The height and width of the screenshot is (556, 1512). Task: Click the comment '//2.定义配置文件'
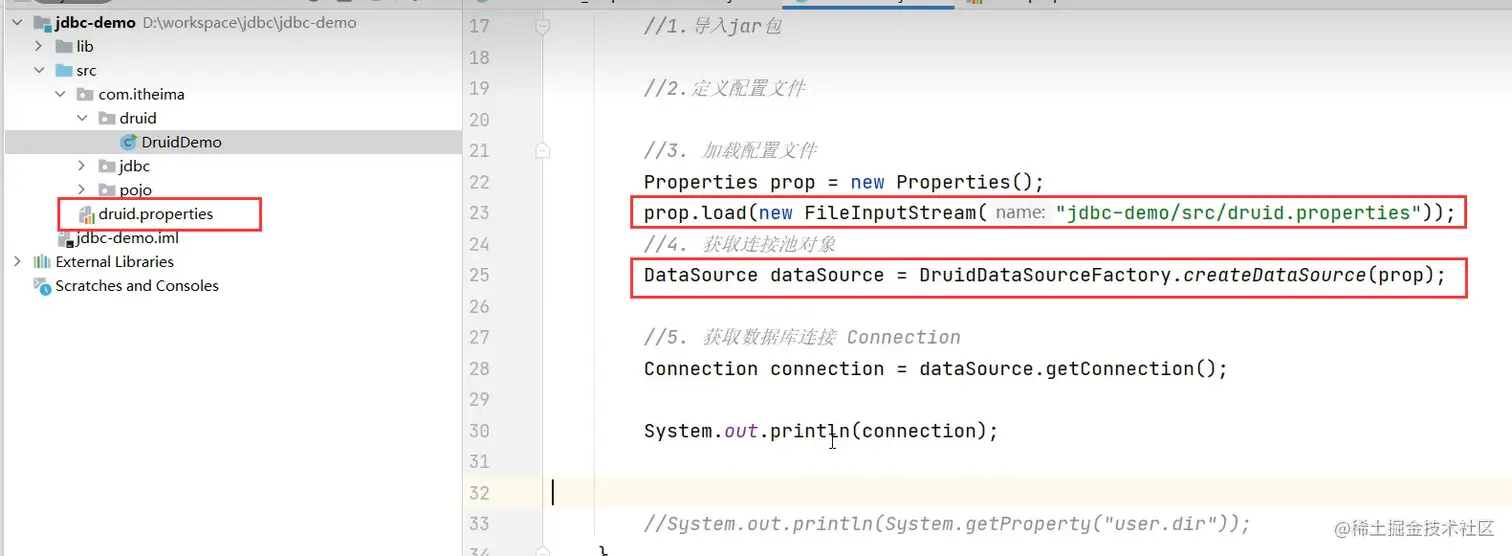click(724, 89)
